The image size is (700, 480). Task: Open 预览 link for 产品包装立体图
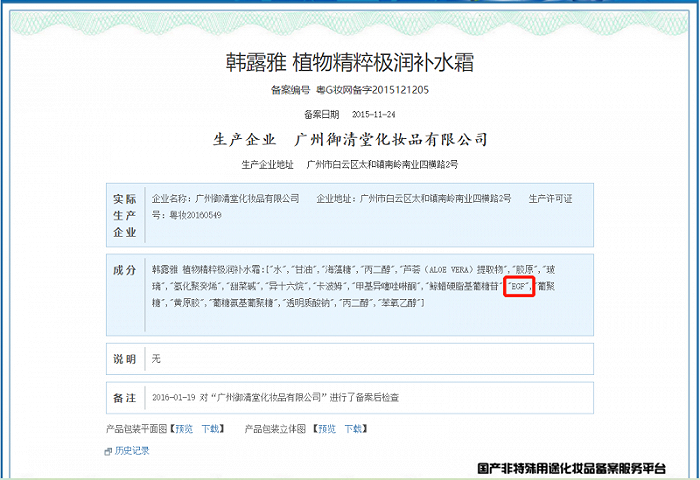(x=327, y=429)
